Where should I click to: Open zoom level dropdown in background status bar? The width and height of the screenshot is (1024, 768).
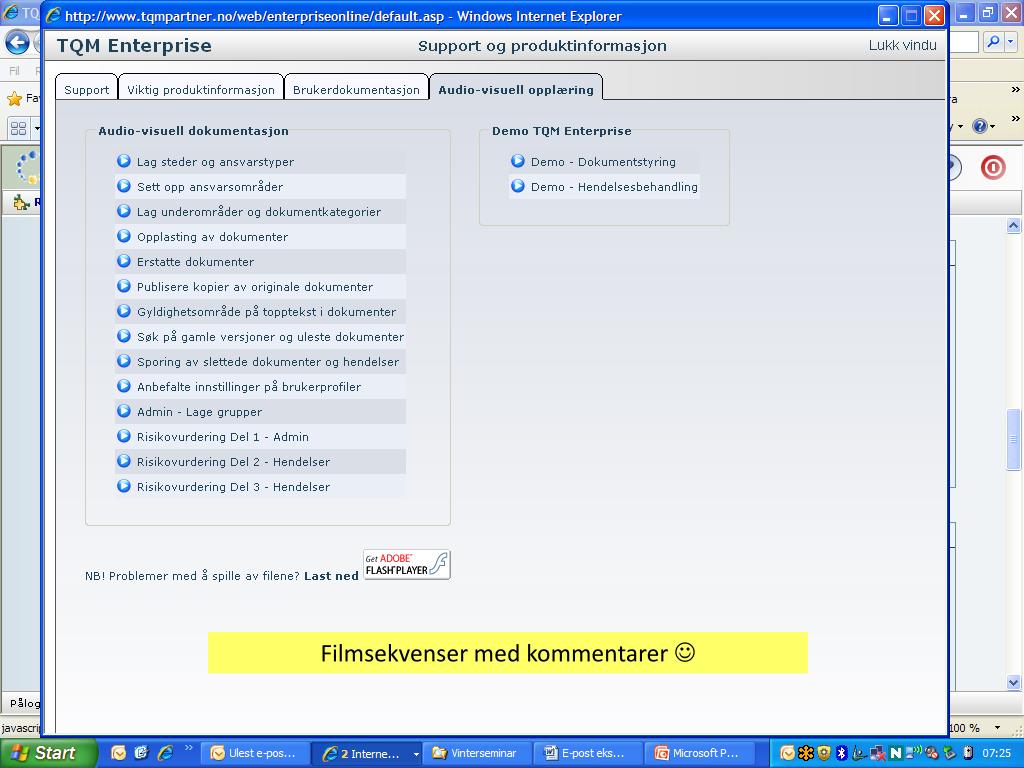pos(997,728)
